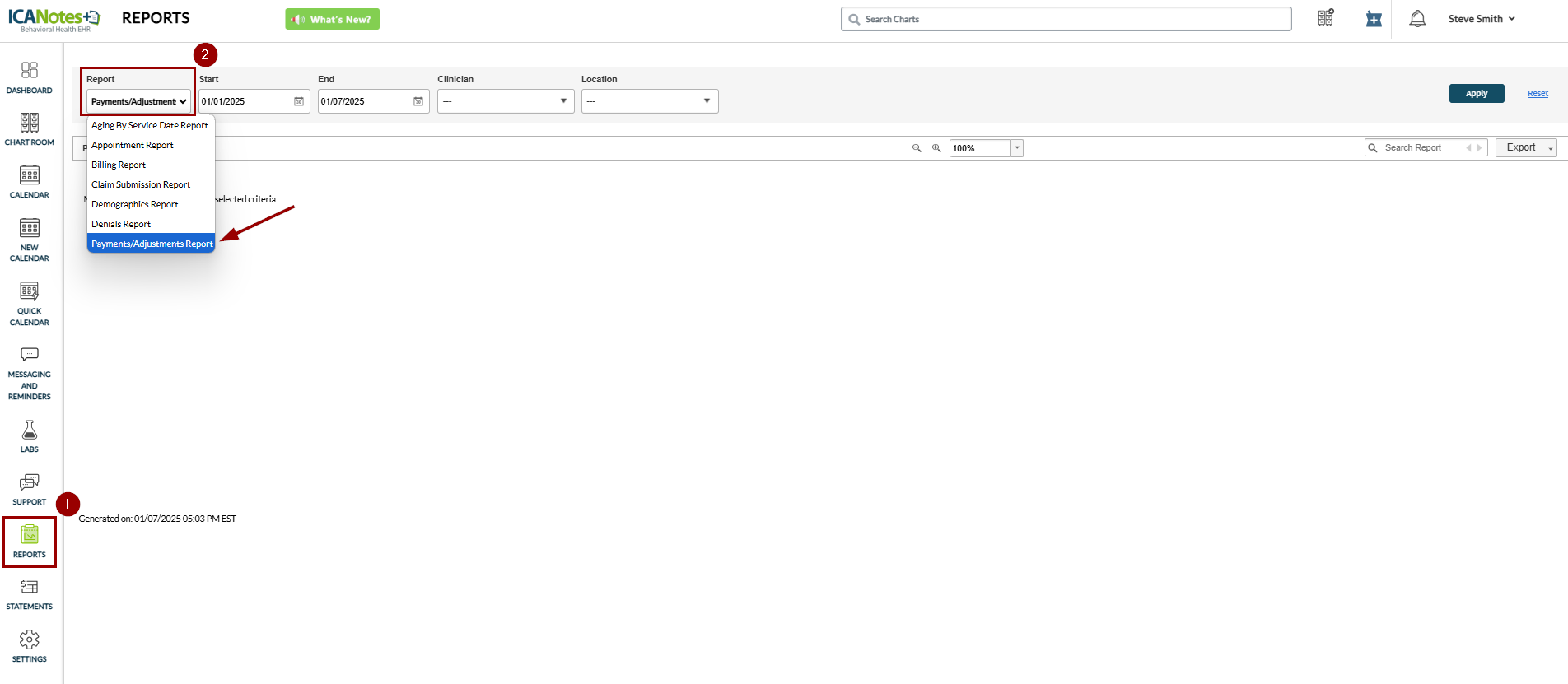Select Denials Report option

[x=151, y=224]
